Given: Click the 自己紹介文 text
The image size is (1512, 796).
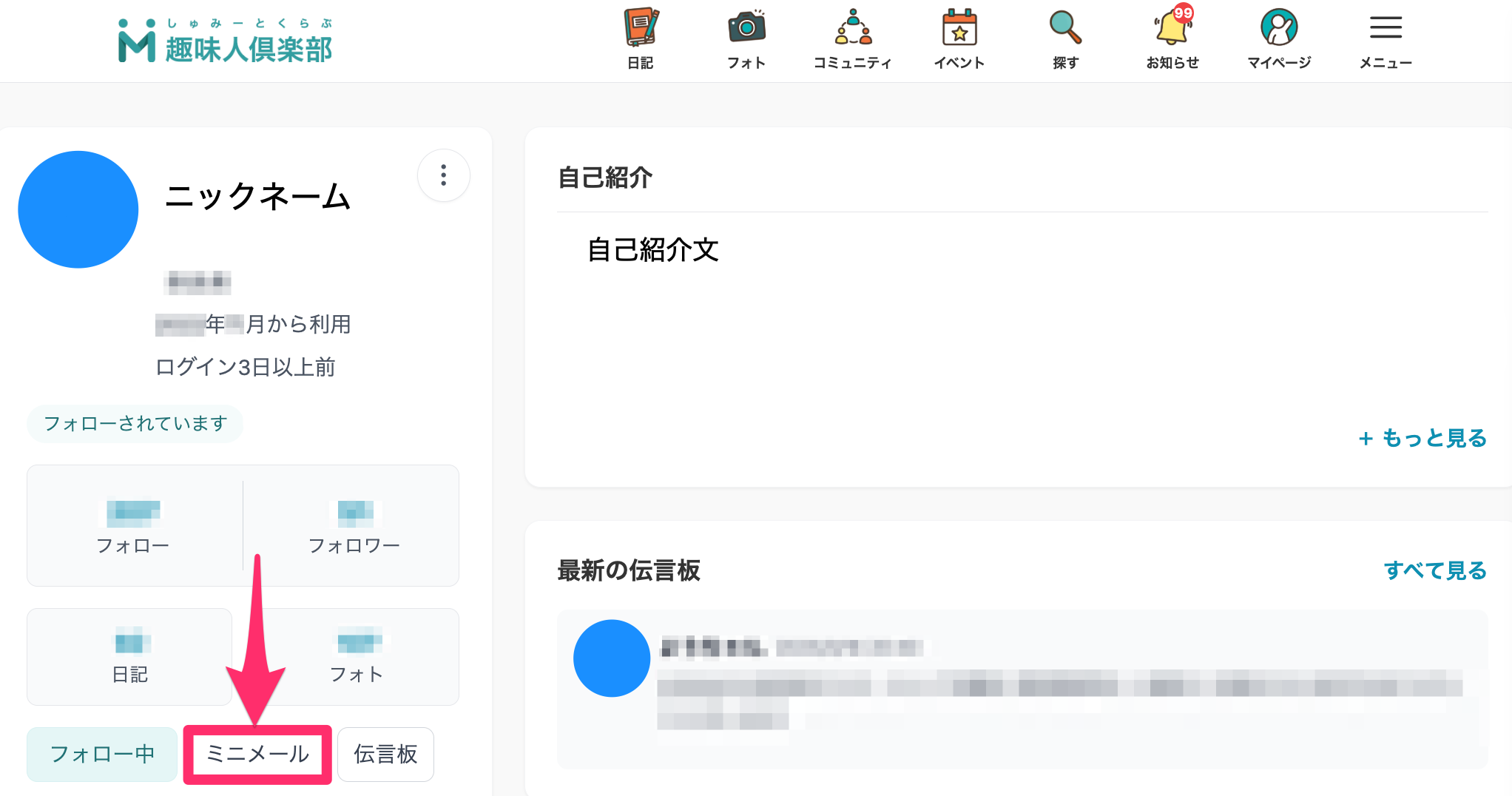Looking at the screenshot, I should (652, 250).
